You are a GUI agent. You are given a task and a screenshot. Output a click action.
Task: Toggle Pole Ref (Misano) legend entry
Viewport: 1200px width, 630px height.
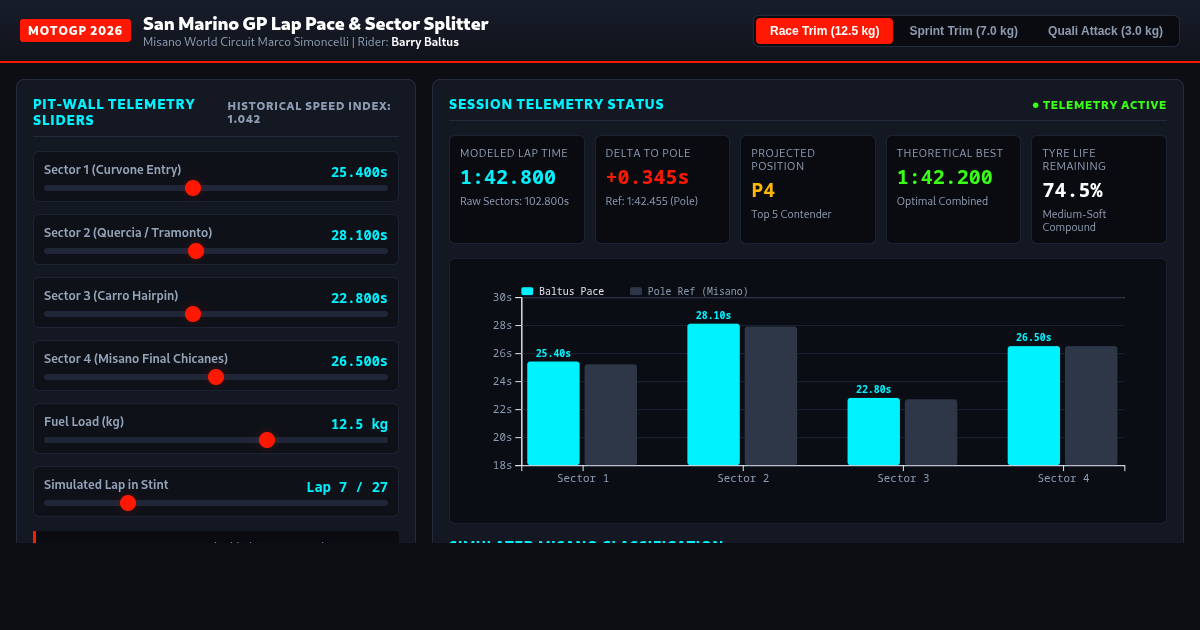click(x=689, y=291)
